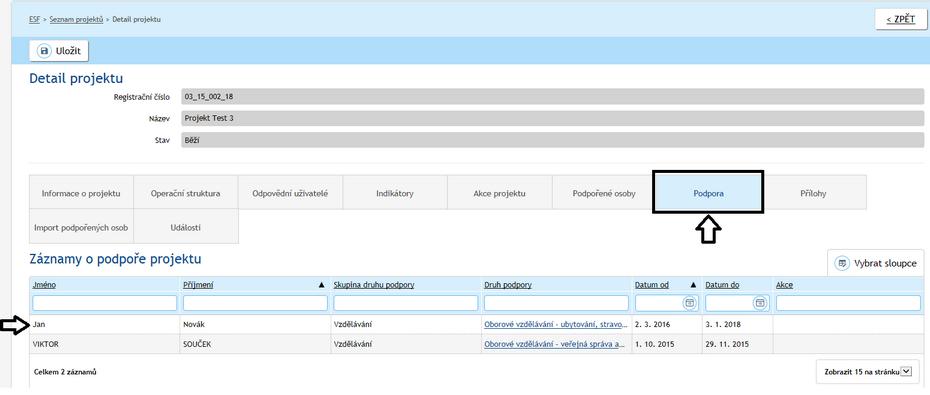Click the Akce column header

[784, 285]
